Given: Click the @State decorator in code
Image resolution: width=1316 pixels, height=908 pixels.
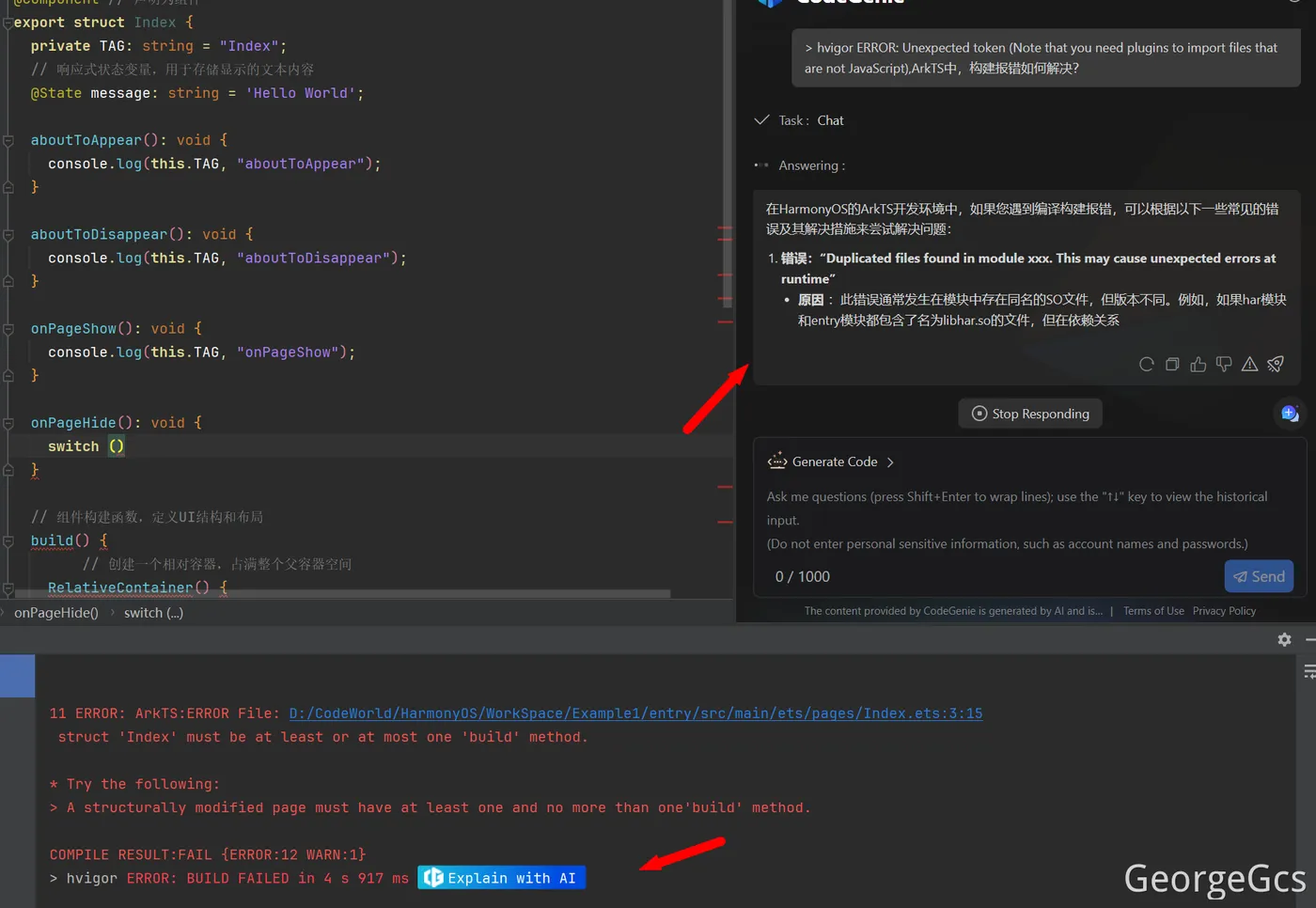Looking at the screenshot, I should coord(55,93).
